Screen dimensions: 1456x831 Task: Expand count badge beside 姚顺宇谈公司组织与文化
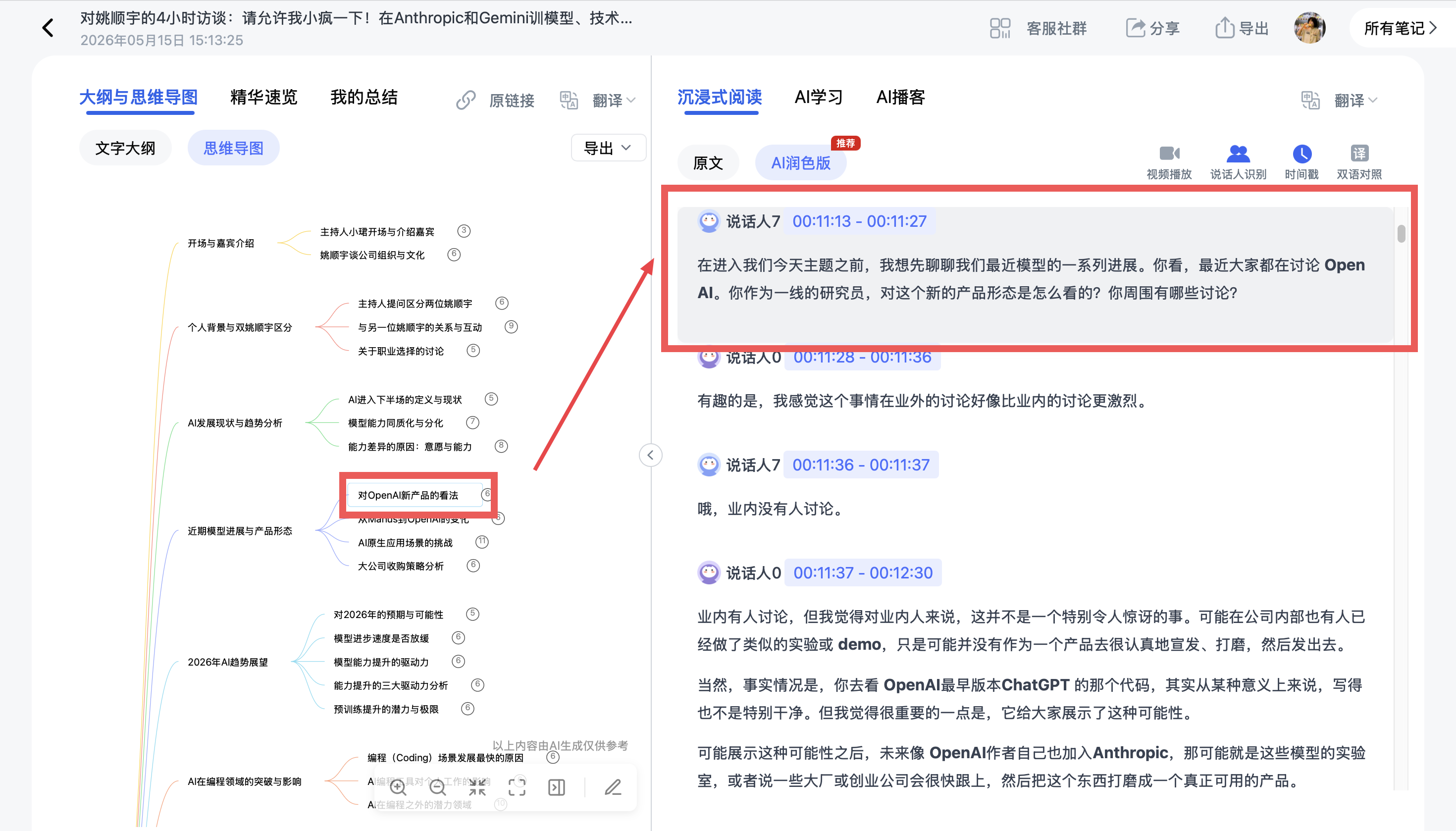454,254
